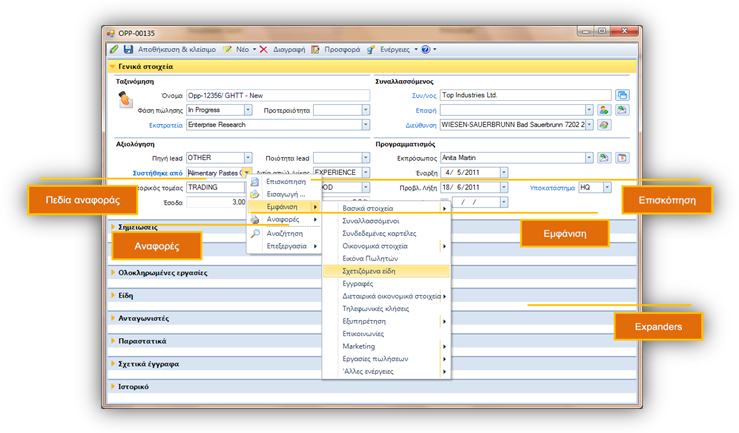Select Συναλλασσόμενοι submenu item
Viewport: 739px width, 433px height.
point(386,221)
